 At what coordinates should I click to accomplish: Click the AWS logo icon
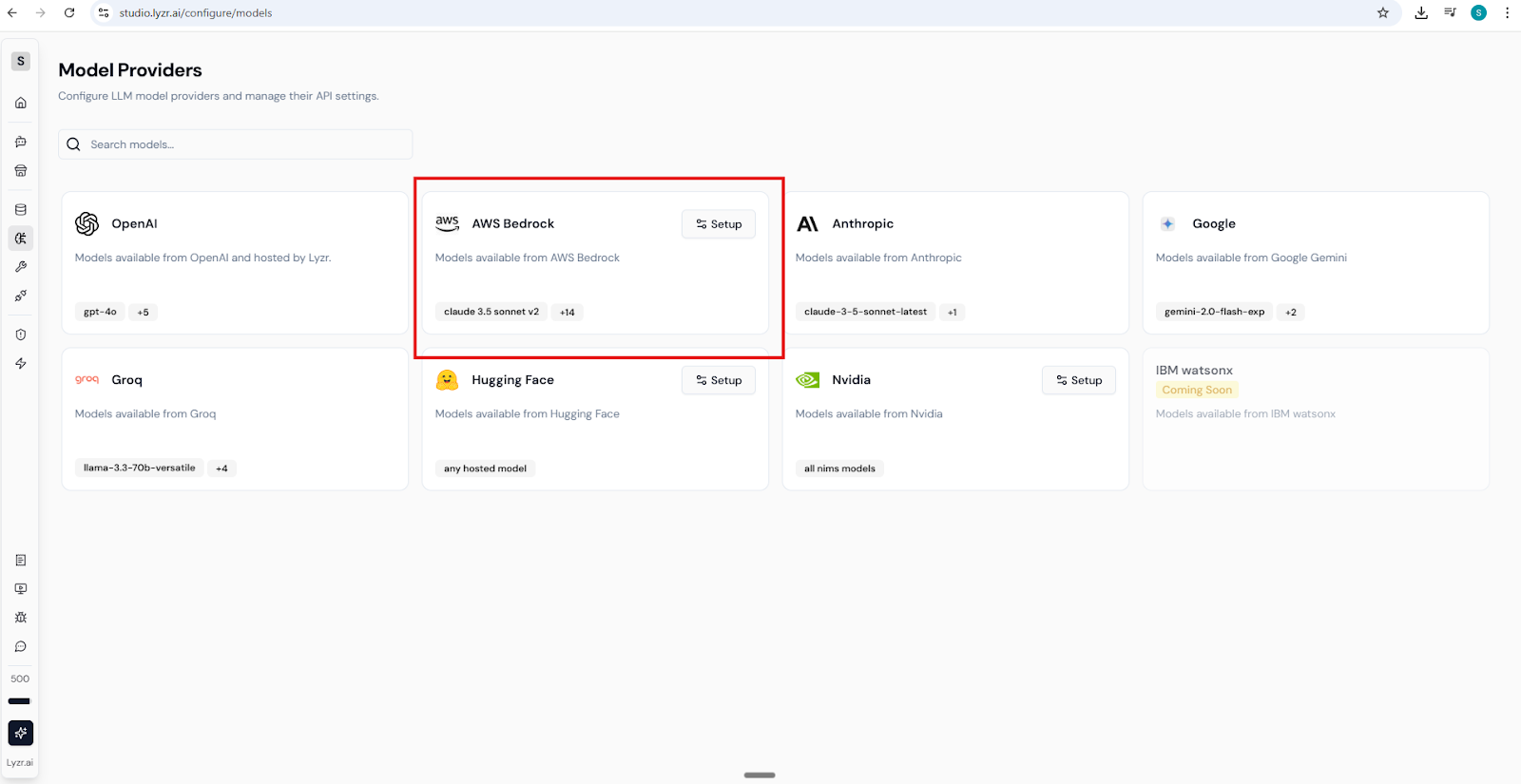[447, 223]
